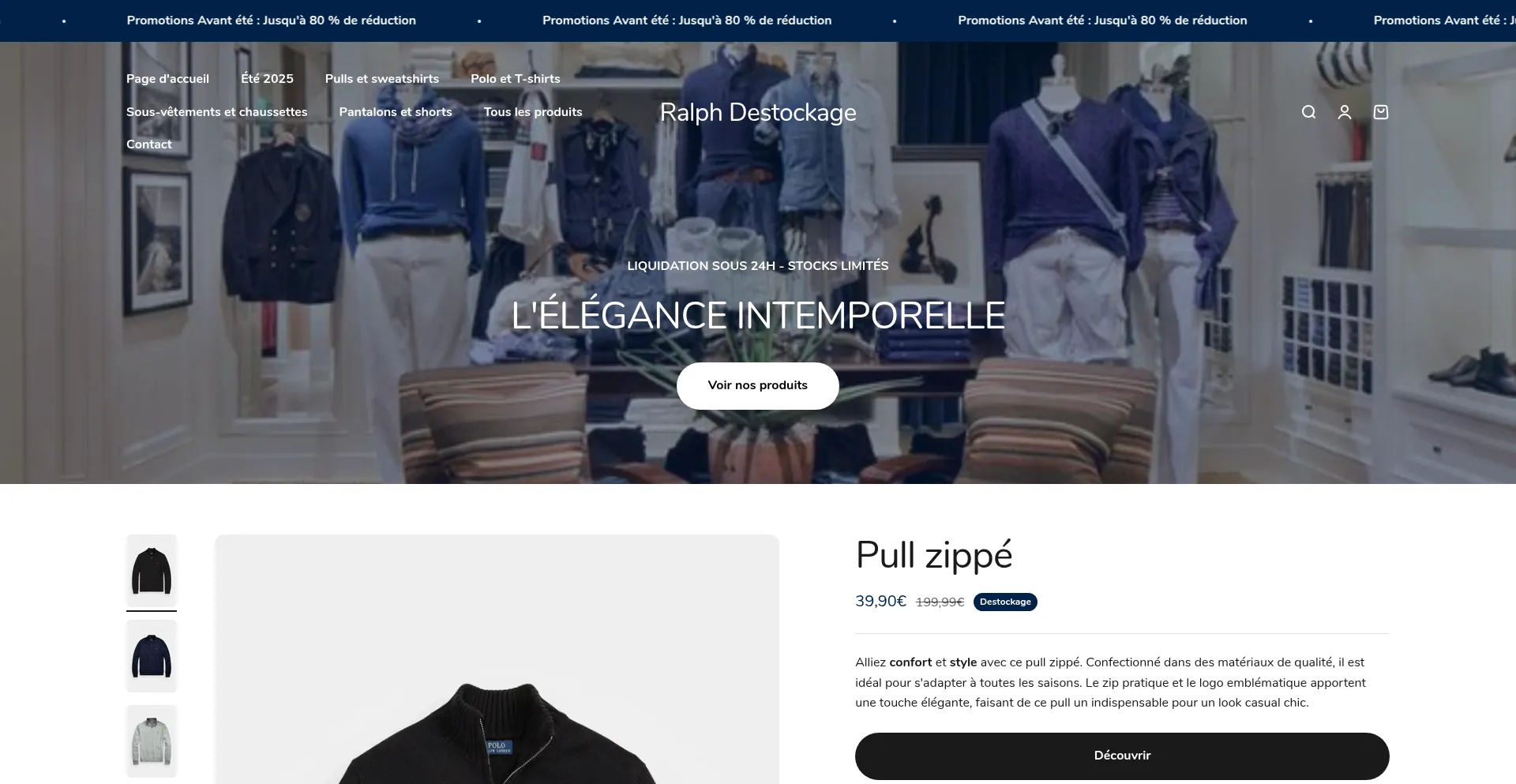Screen dimensions: 1516x784
Task: Open the Été 2025 menu item
Action: 267,79
